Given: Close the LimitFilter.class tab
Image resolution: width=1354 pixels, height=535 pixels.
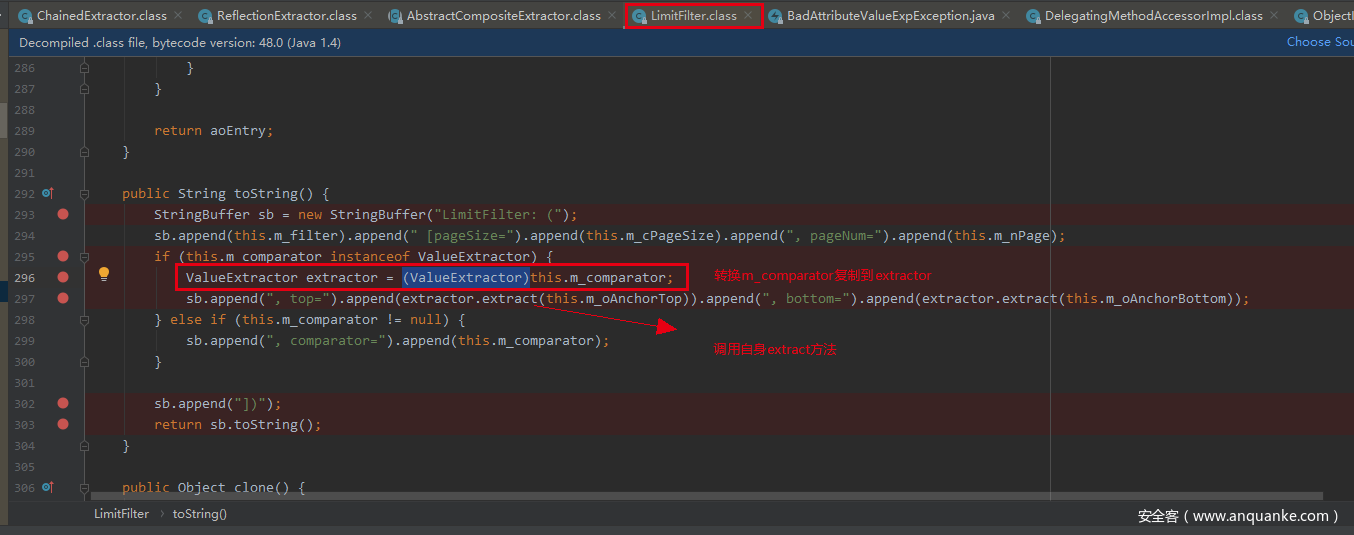Looking at the screenshot, I should point(747,16).
